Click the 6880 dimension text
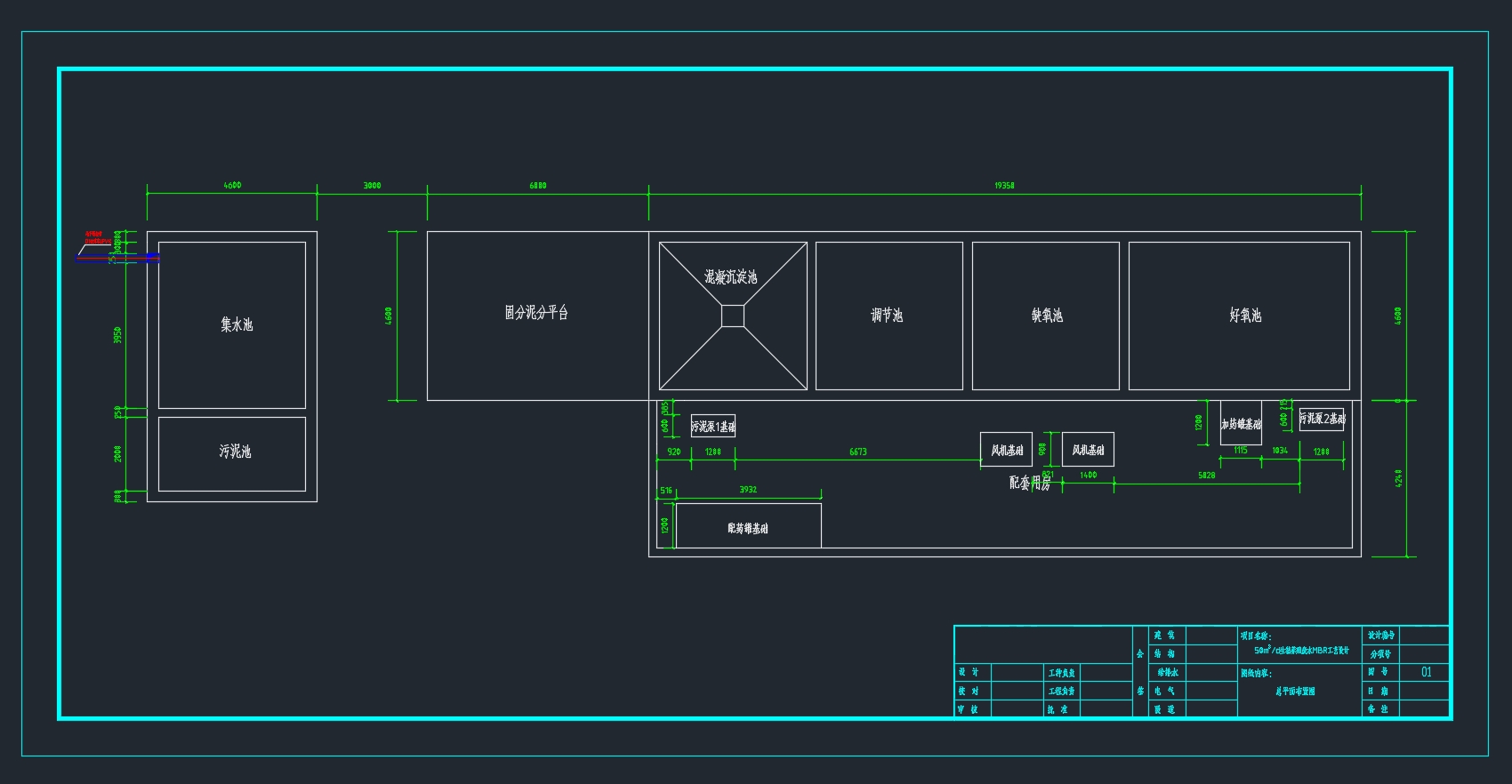1512x784 pixels. [538, 186]
